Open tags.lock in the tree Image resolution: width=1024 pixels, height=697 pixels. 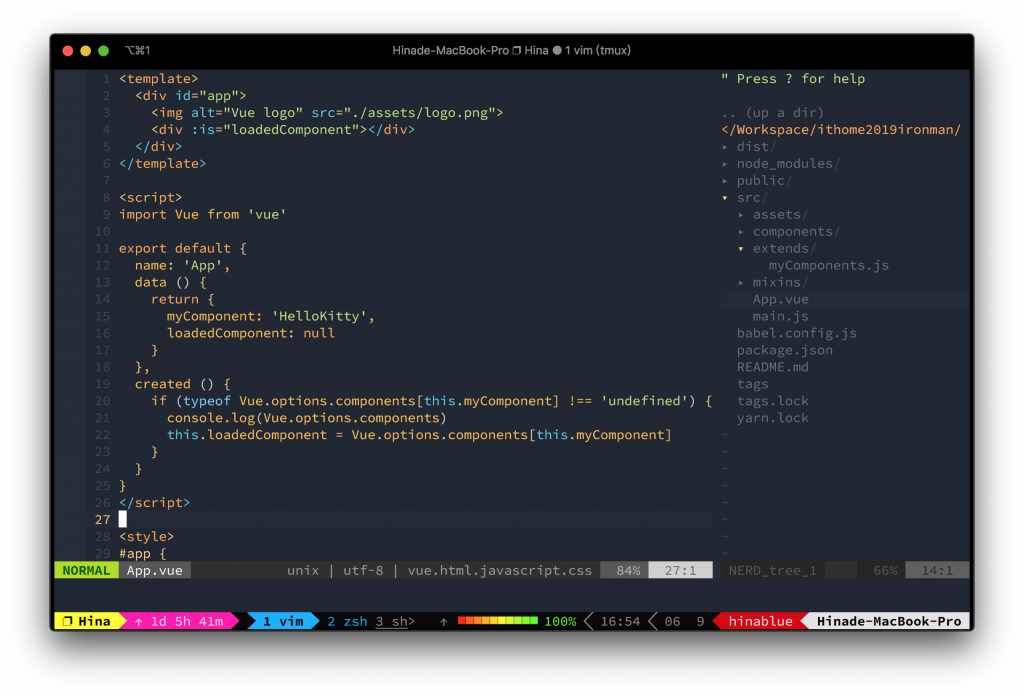click(x=773, y=401)
